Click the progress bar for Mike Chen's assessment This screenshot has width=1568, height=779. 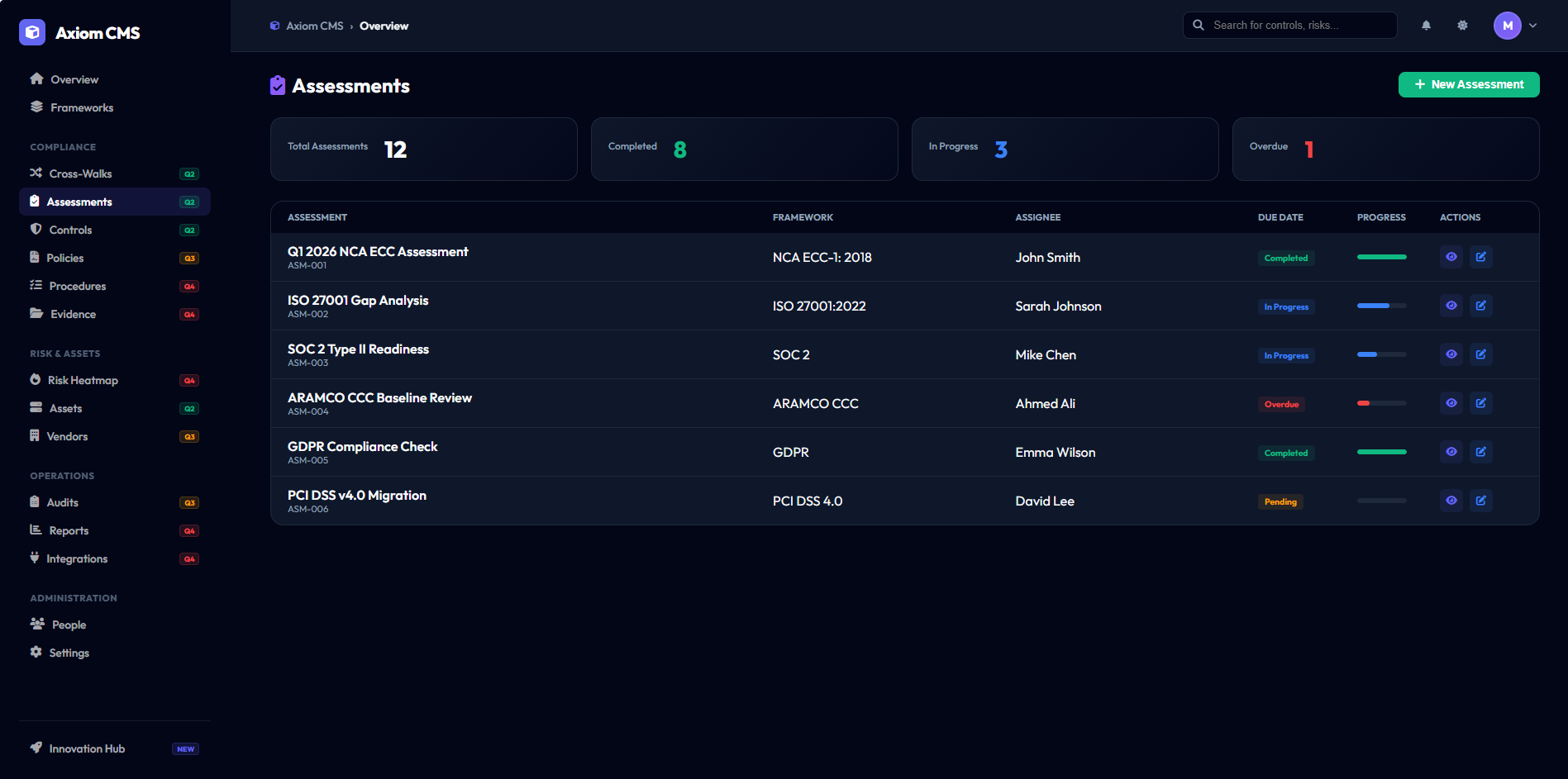(x=1381, y=354)
